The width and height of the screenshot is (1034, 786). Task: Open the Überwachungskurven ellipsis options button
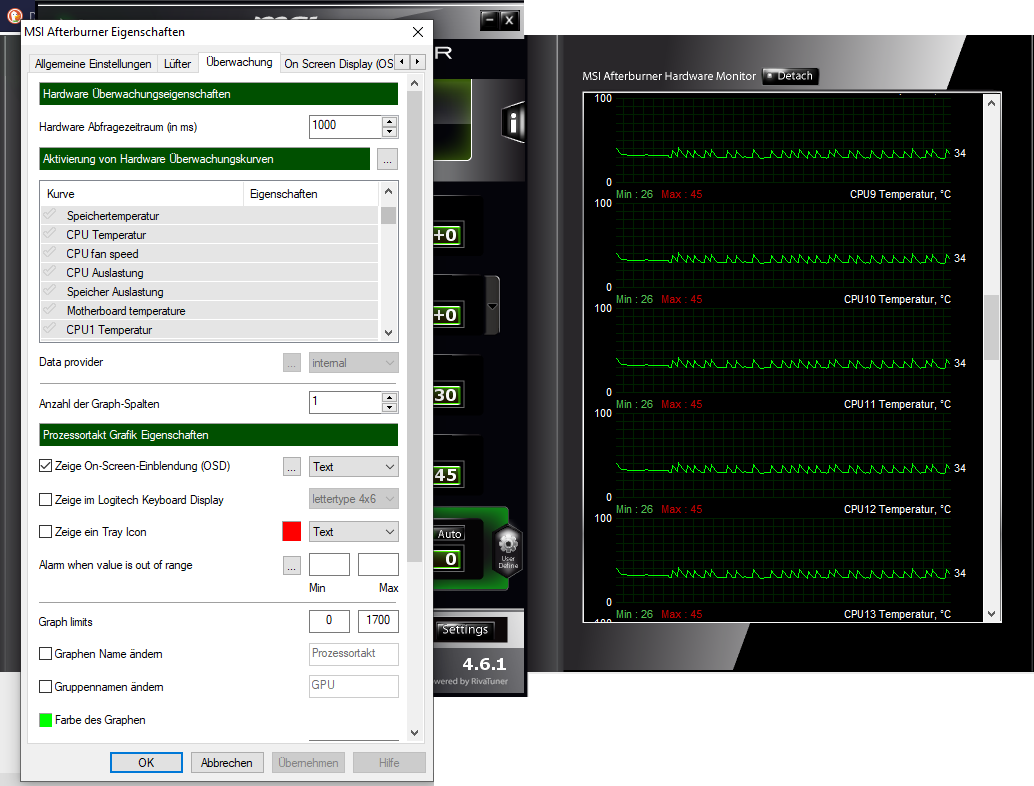[387, 160]
